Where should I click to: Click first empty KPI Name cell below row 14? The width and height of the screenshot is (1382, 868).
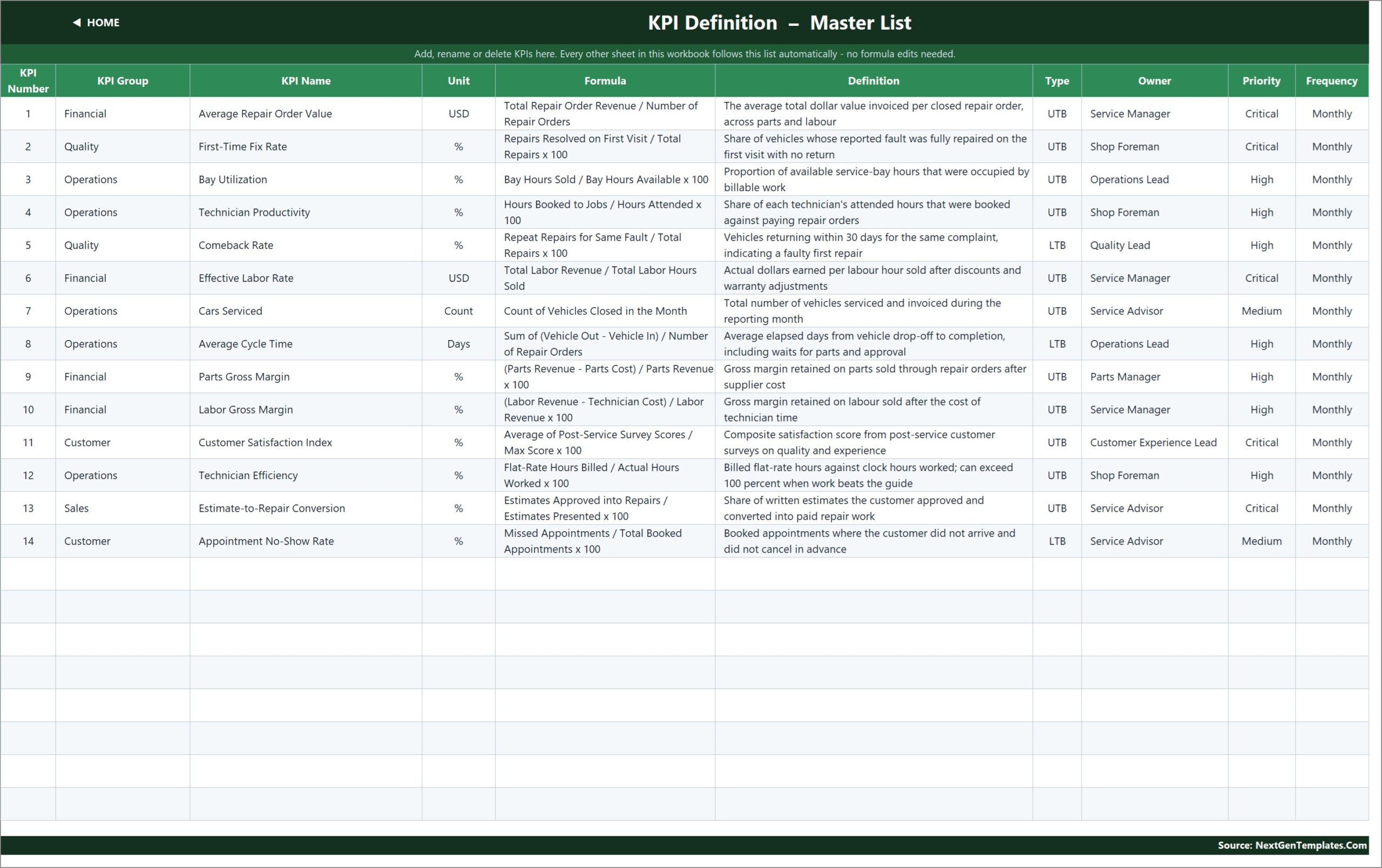coord(306,574)
